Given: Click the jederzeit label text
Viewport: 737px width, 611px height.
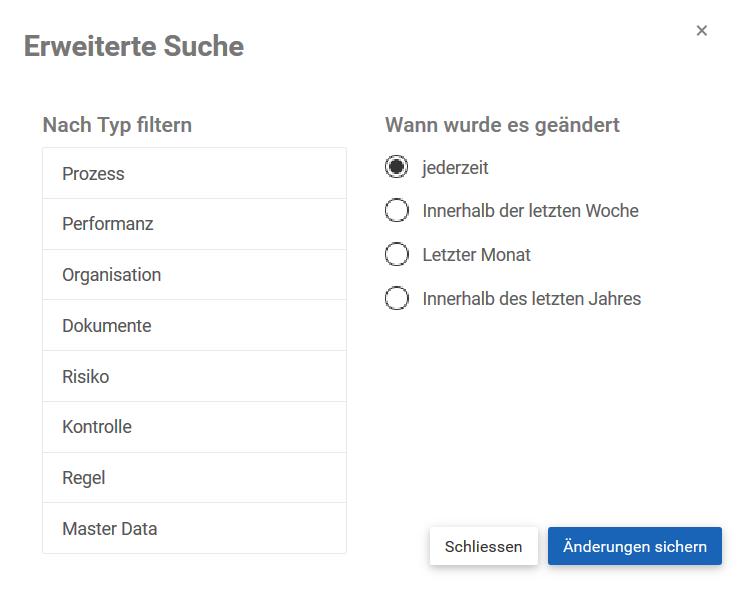Looking at the screenshot, I should (455, 168).
